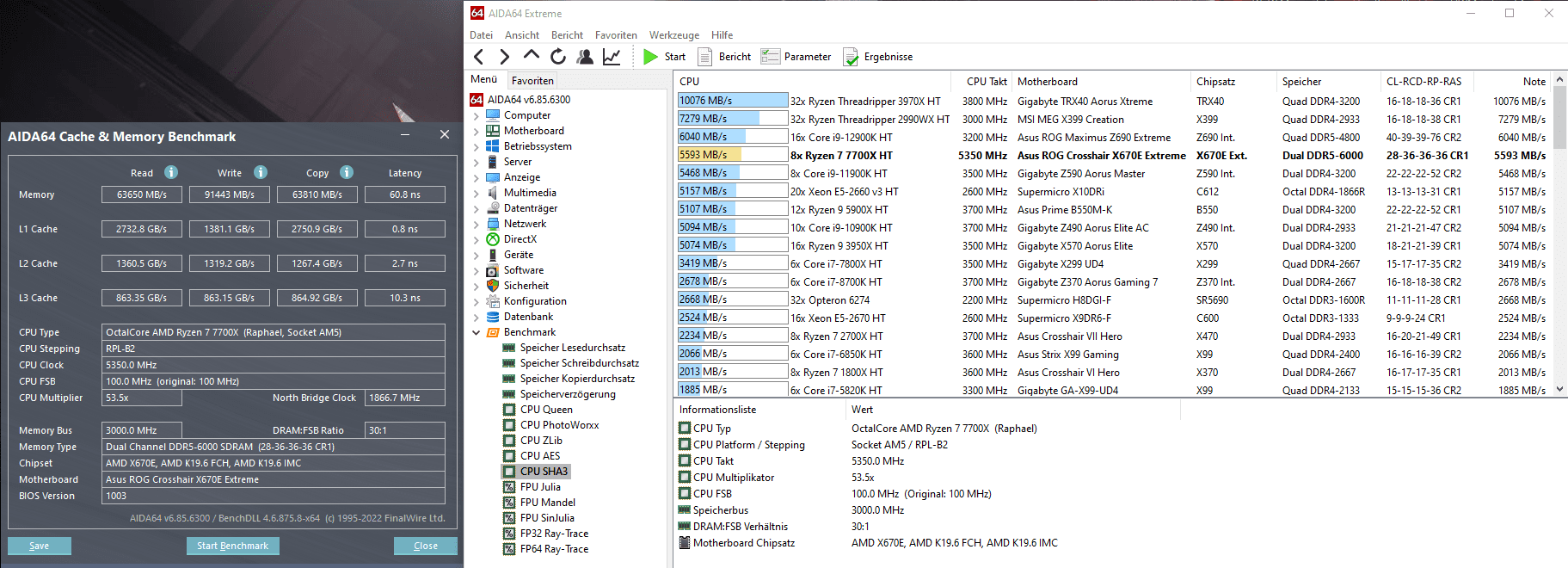Select the Computer icon in tree
1568x568 pixels.
tap(493, 115)
